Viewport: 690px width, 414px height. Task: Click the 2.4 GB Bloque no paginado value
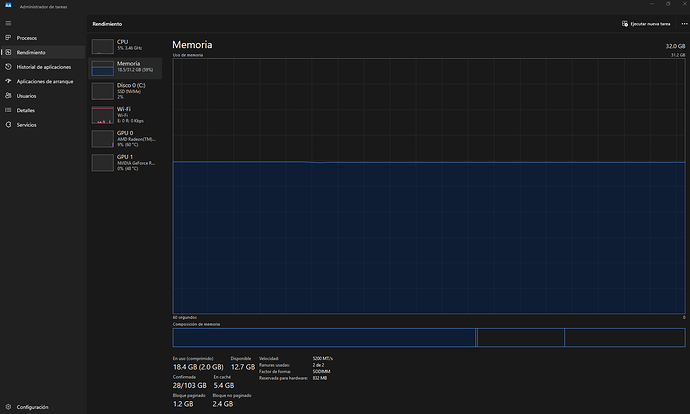(223, 404)
